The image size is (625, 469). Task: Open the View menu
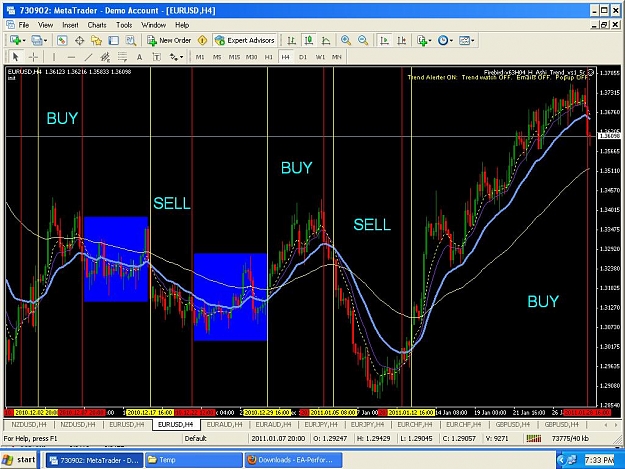pyautogui.click(x=45, y=25)
